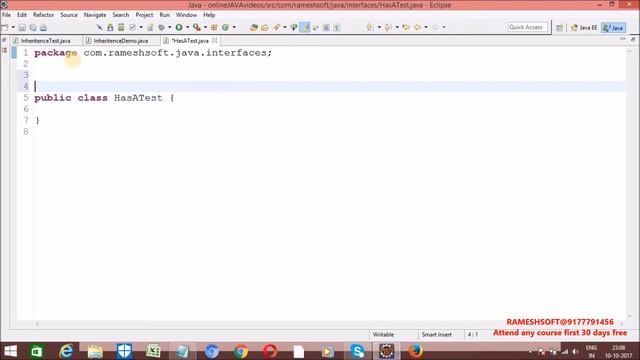
Task: Open the Next Annotation dropdown arrow
Action: [379, 27]
